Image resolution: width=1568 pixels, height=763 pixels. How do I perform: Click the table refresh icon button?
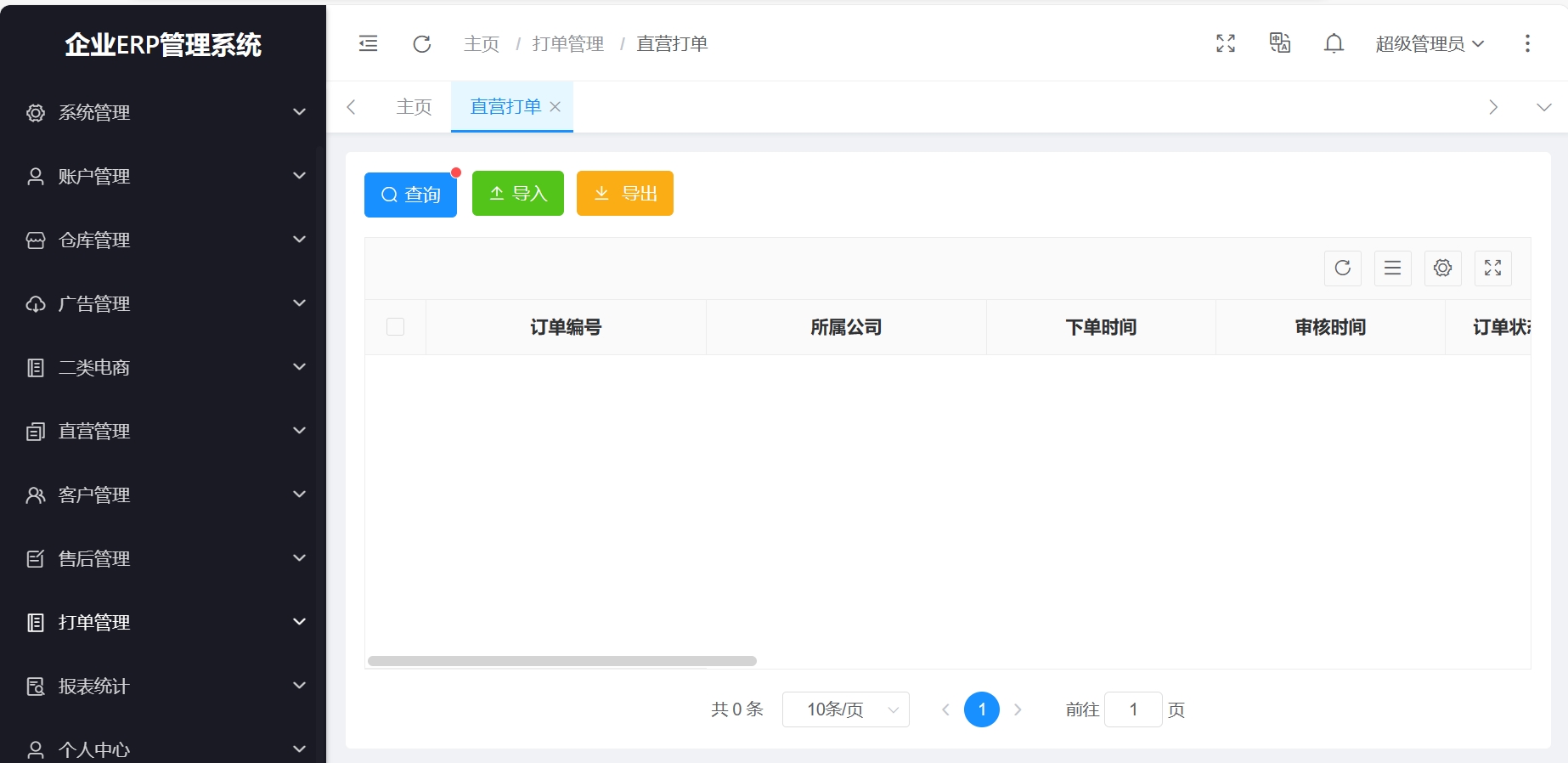1343,268
